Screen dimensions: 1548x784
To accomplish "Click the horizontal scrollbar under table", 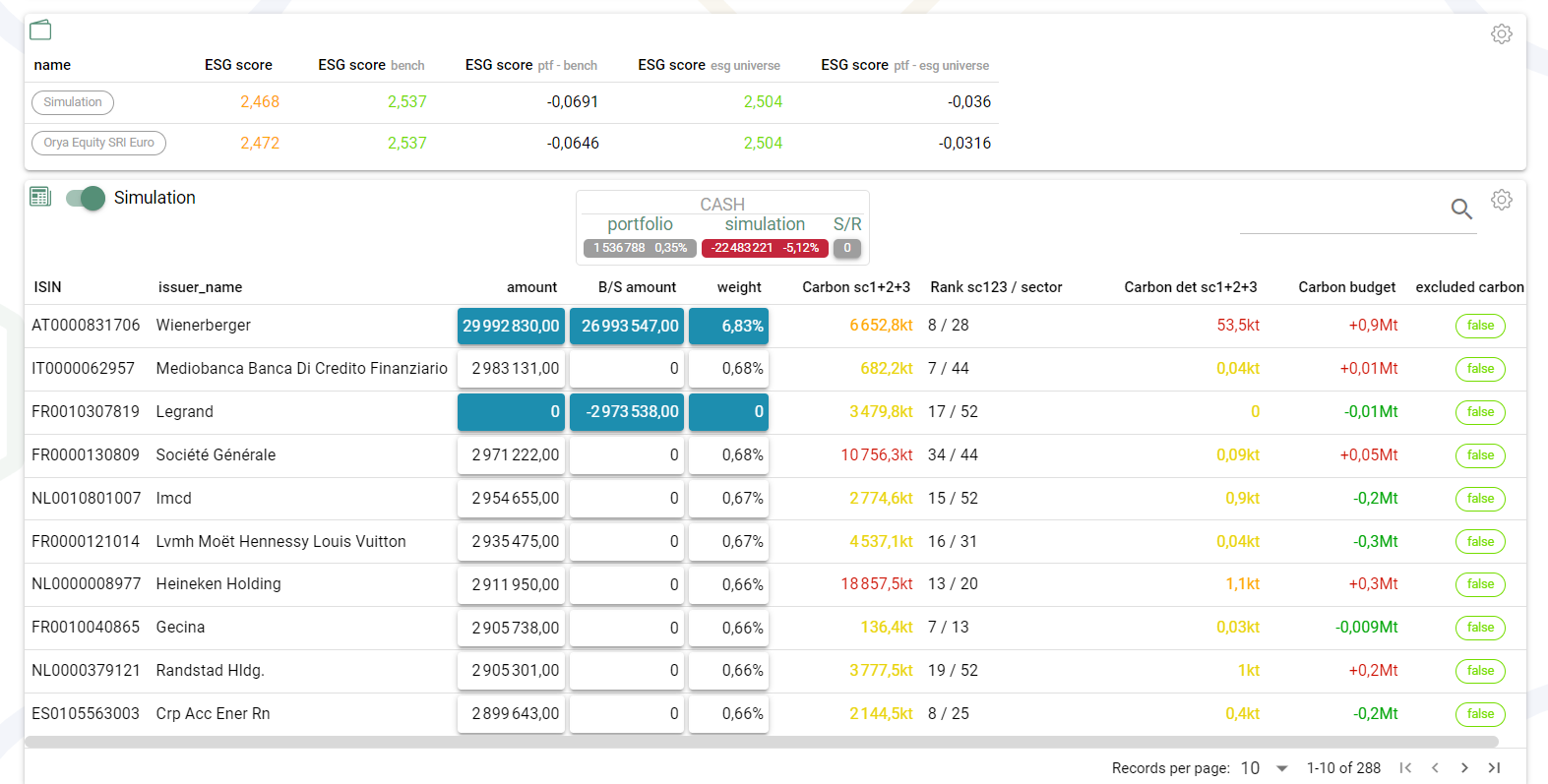I will click(x=762, y=742).
